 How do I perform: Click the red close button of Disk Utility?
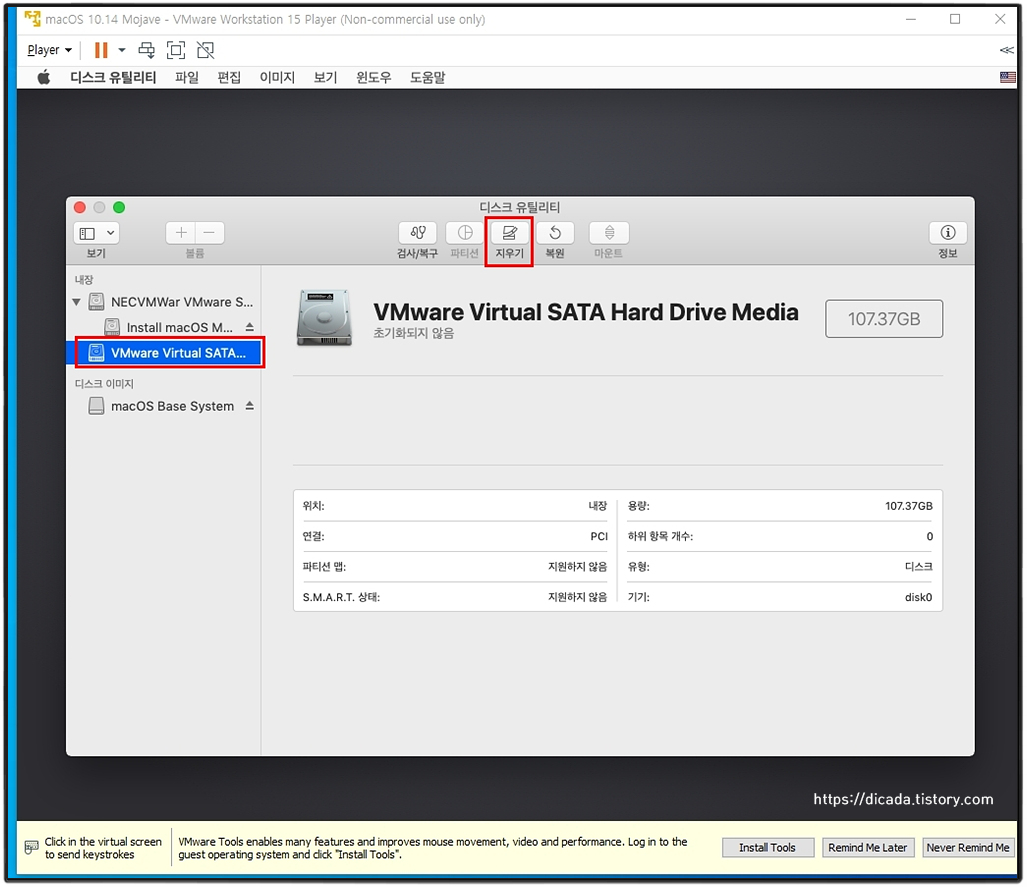(x=80, y=208)
